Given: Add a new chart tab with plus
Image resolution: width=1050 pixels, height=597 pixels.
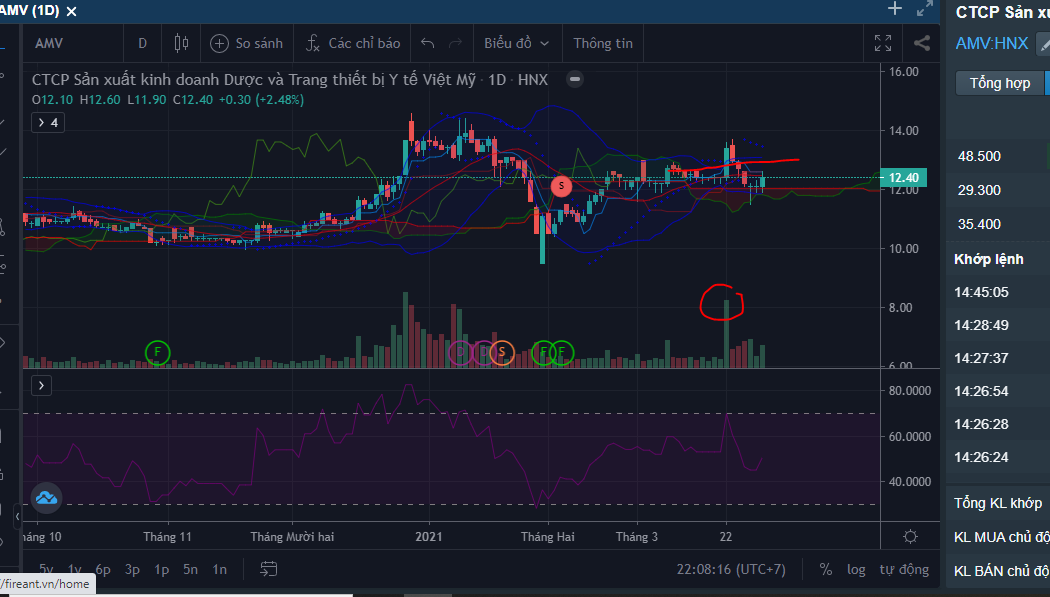Looking at the screenshot, I should pyautogui.click(x=895, y=9).
